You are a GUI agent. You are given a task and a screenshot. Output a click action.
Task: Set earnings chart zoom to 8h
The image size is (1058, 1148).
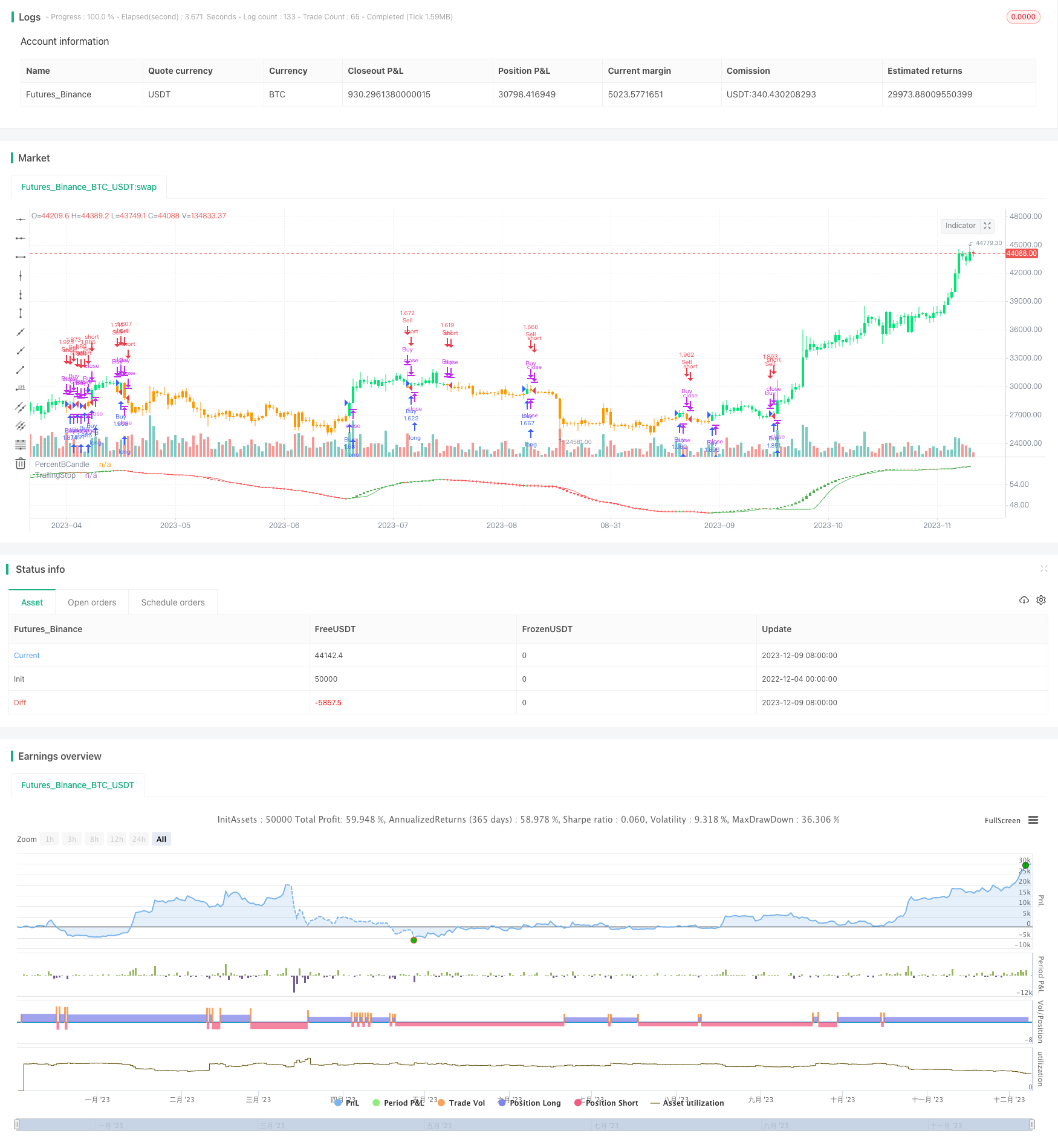tap(94, 839)
